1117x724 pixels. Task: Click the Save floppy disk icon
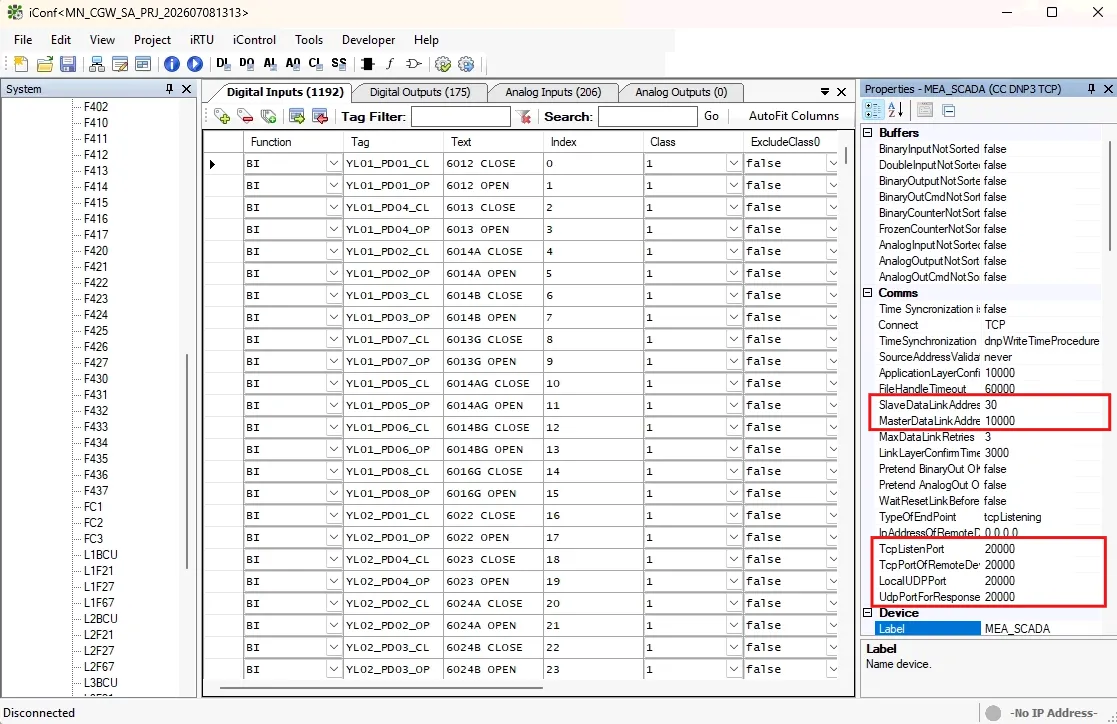68,64
